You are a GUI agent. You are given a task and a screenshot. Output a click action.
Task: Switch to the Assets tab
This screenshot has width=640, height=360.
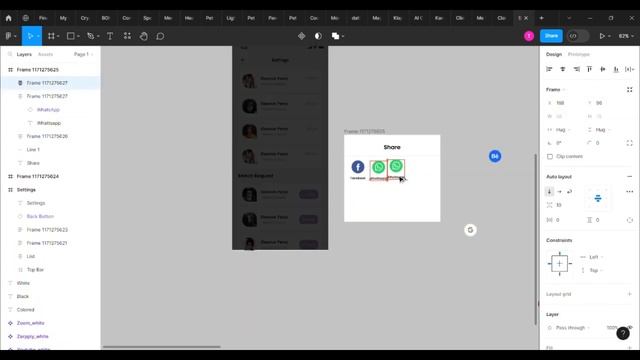tap(45, 54)
